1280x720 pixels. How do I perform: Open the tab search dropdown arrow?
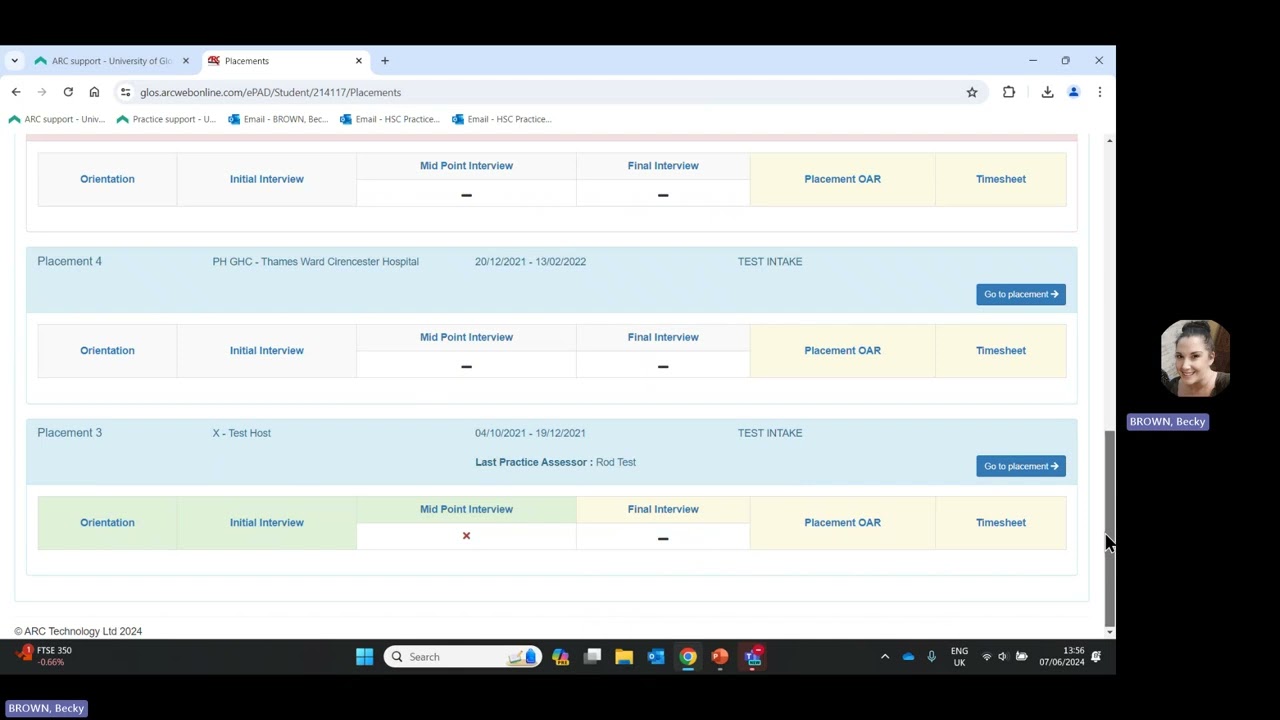click(14, 61)
